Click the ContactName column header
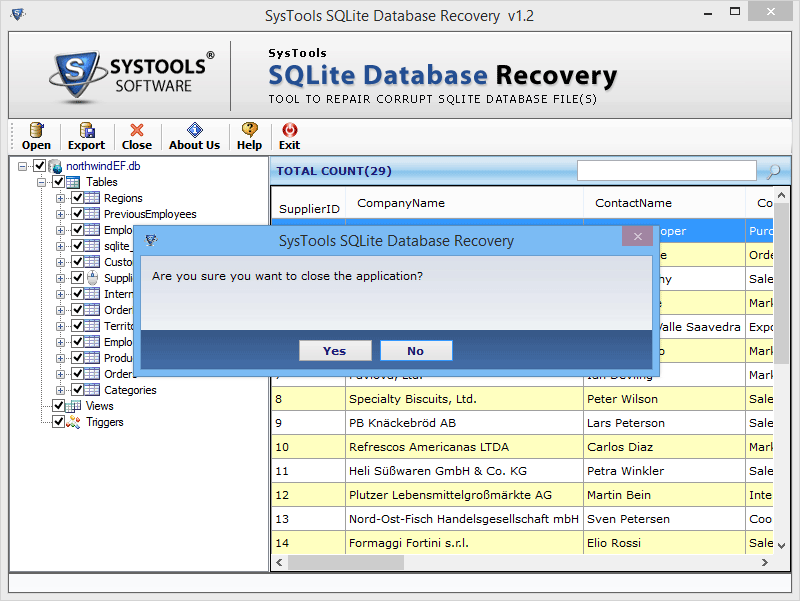This screenshot has width=800, height=601. tap(664, 204)
